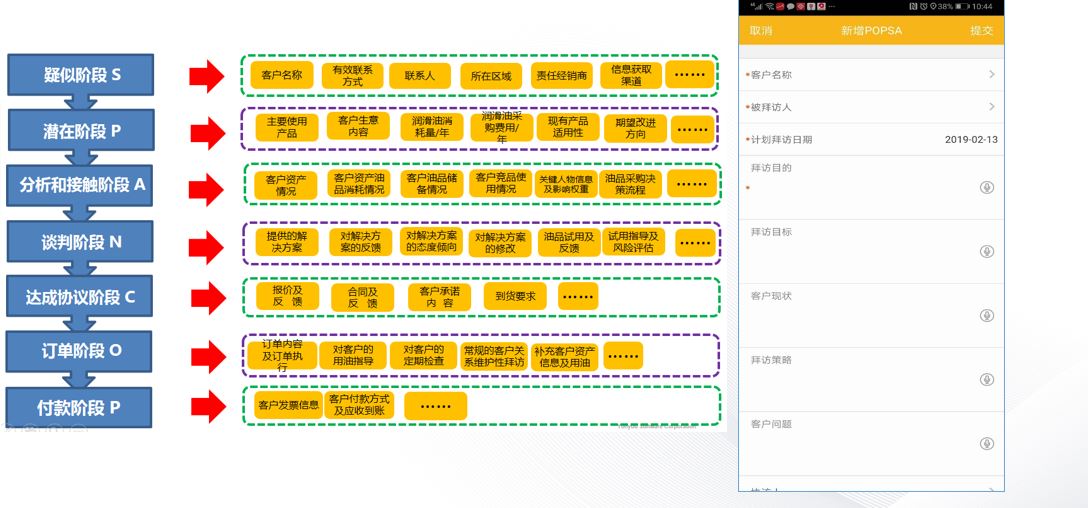This screenshot has width=1088, height=508.
Task: Tap the 10:44 clock in status bar
Action: click(x=982, y=6)
